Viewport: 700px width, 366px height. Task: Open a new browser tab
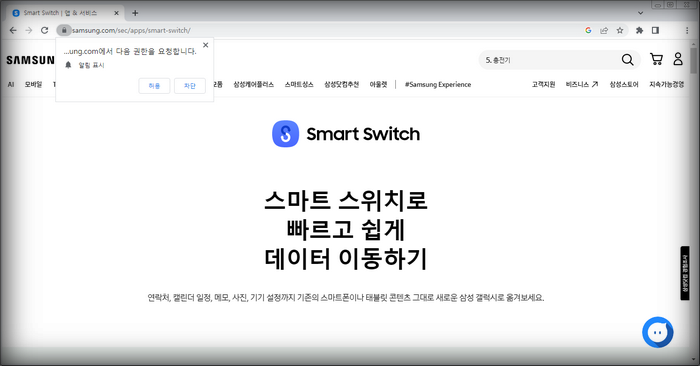(135, 13)
